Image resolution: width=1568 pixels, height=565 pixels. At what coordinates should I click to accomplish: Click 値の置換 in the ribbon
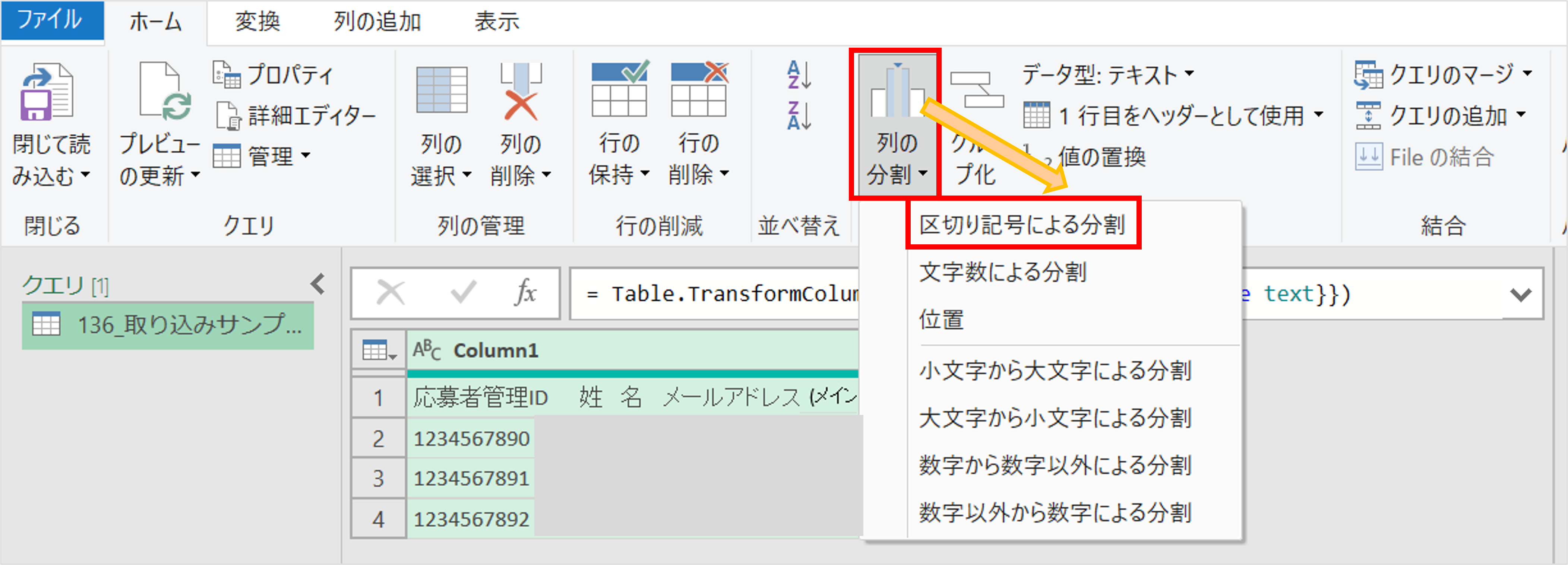(1102, 157)
